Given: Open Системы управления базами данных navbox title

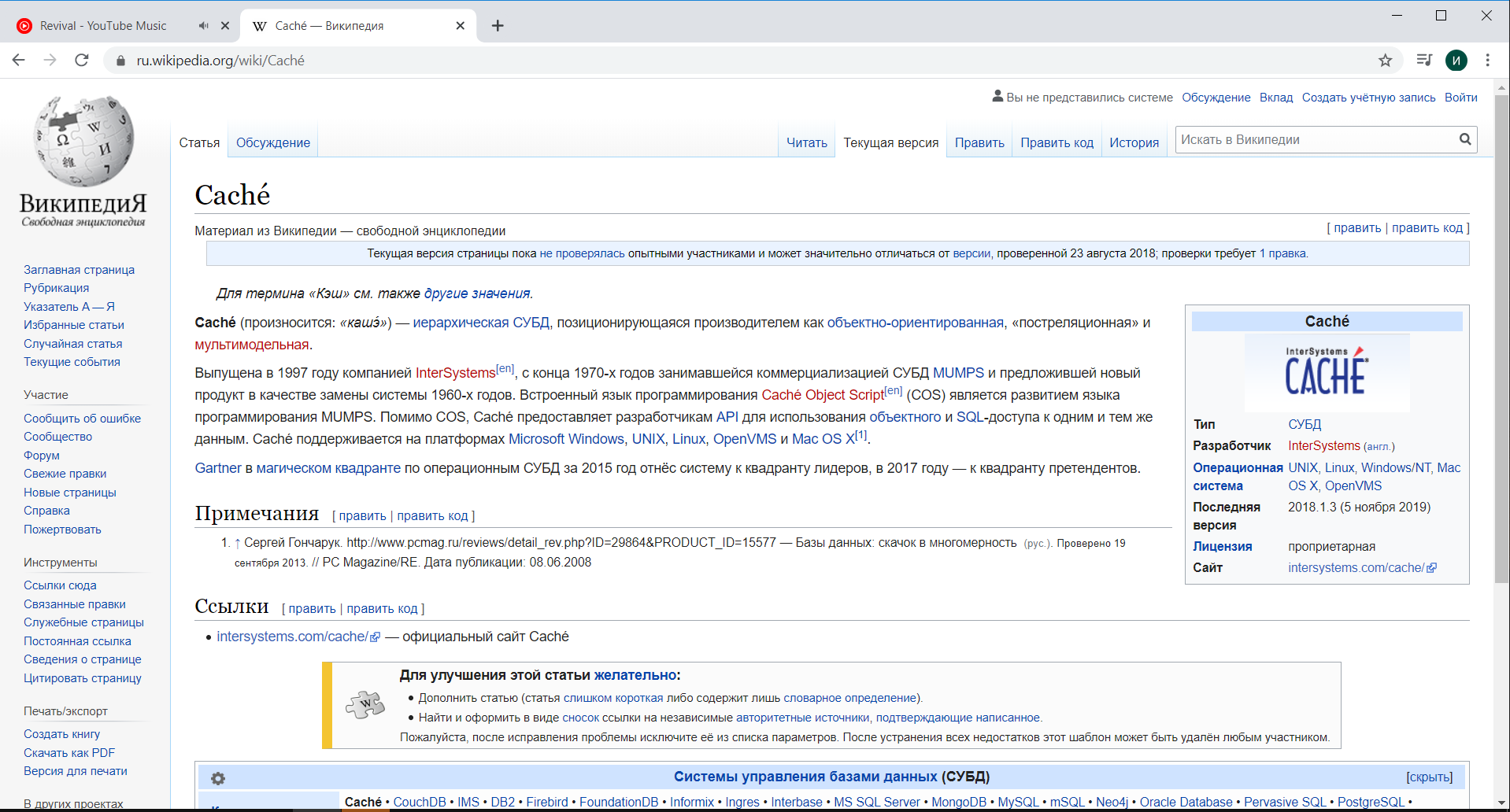Looking at the screenshot, I should click(x=805, y=777).
